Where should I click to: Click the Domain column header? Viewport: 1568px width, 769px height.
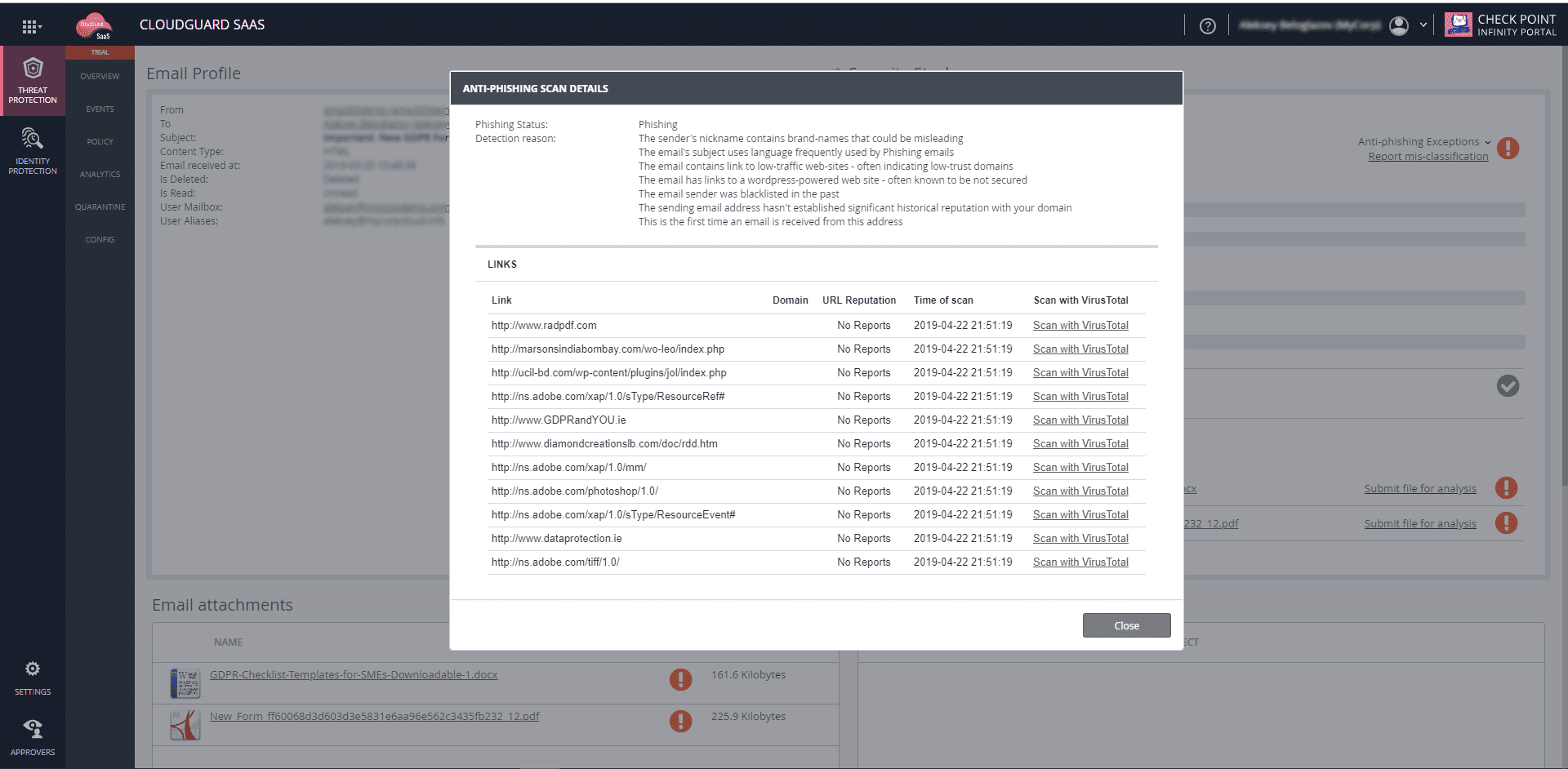[791, 300]
